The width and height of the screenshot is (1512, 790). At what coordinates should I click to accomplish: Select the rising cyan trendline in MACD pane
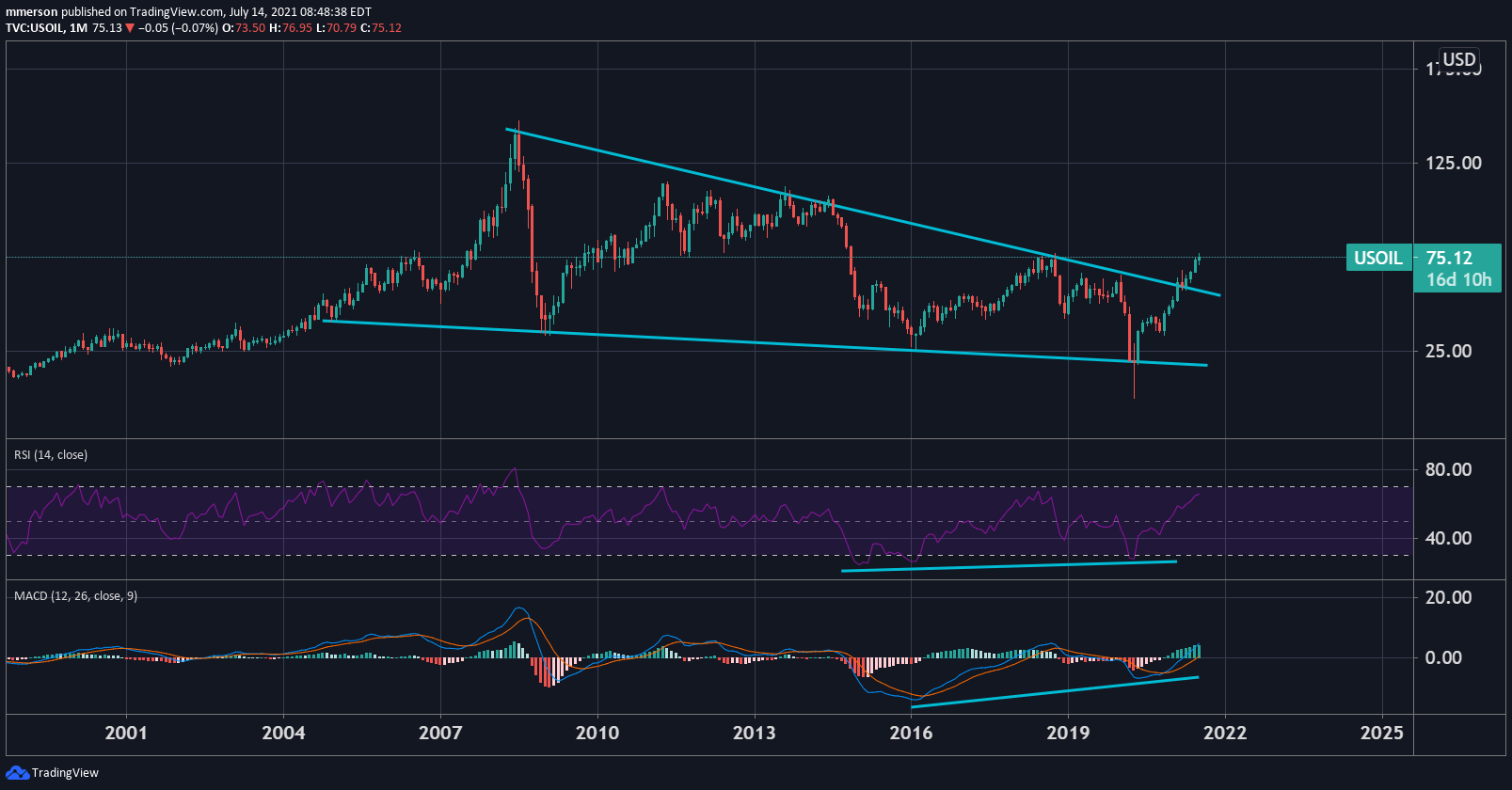1054,692
